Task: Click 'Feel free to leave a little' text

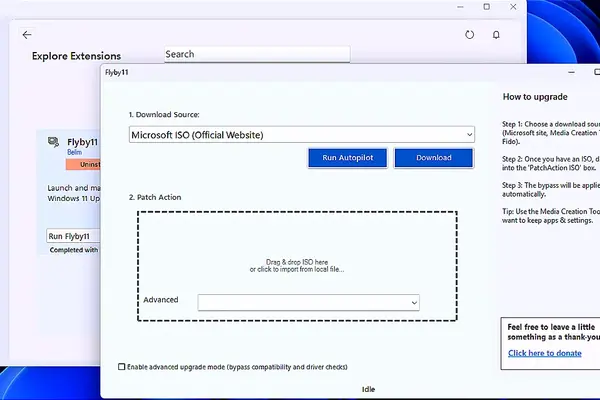Action: (551, 327)
